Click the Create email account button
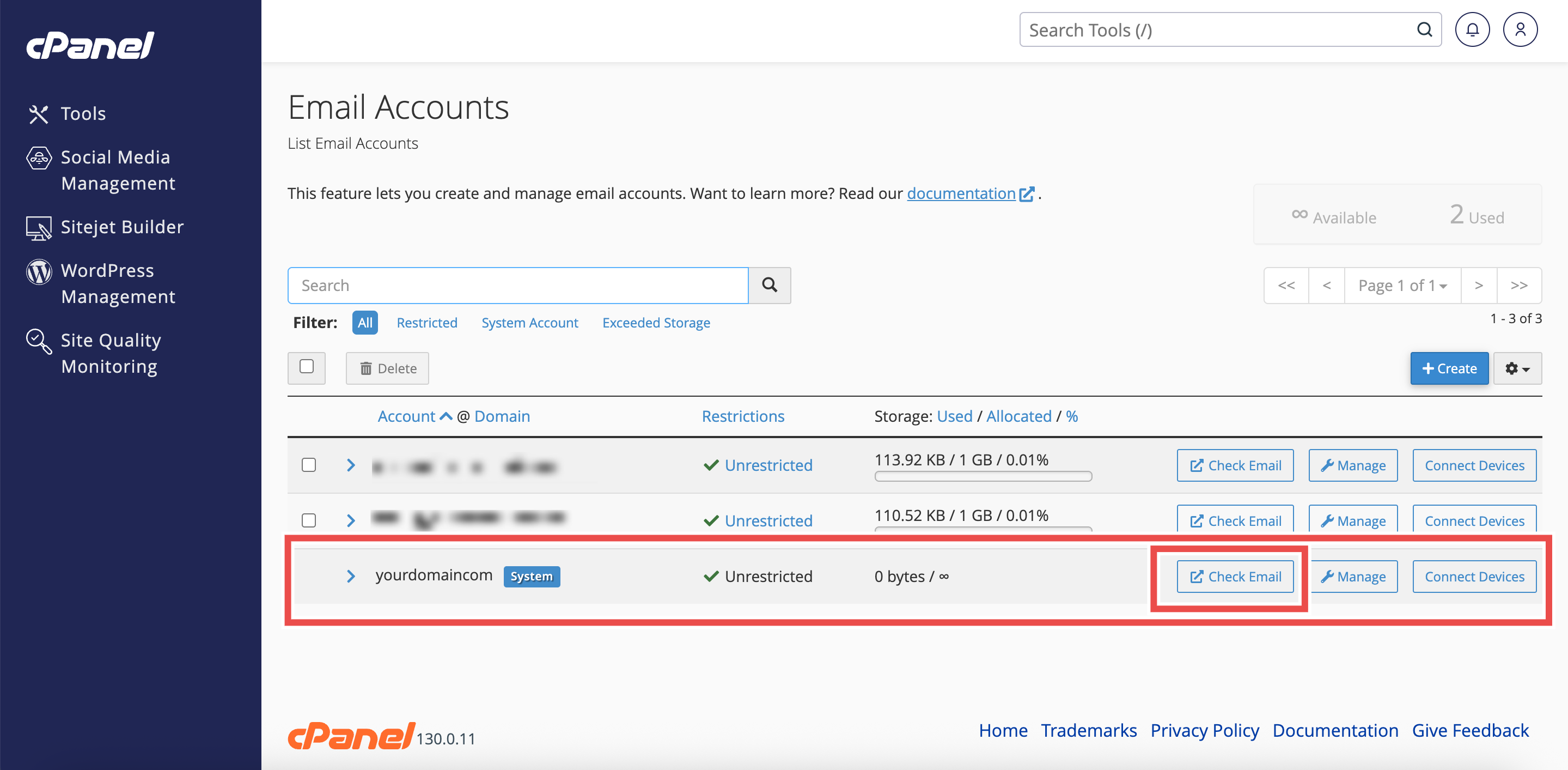Image resolution: width=1568 pixels, height=770 pixels. (x=1449, y=368)
